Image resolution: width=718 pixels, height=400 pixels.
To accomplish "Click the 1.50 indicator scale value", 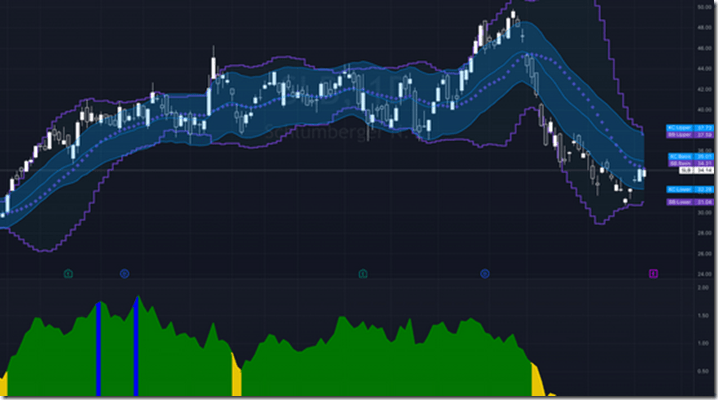I will (x=703, y=316).
